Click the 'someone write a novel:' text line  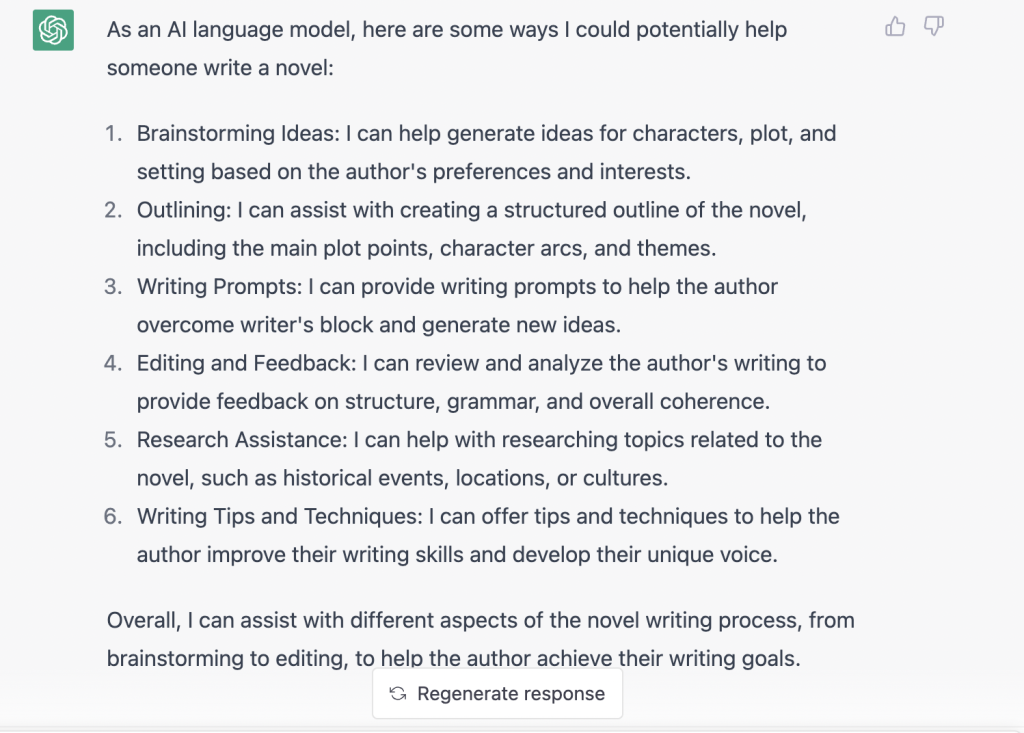coord(220,67)
